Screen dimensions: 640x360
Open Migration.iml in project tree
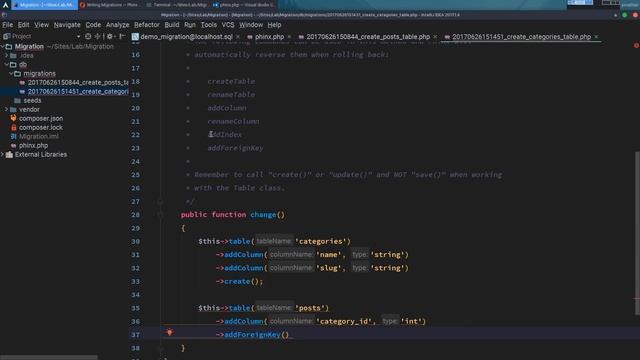(x=38, y=136)
